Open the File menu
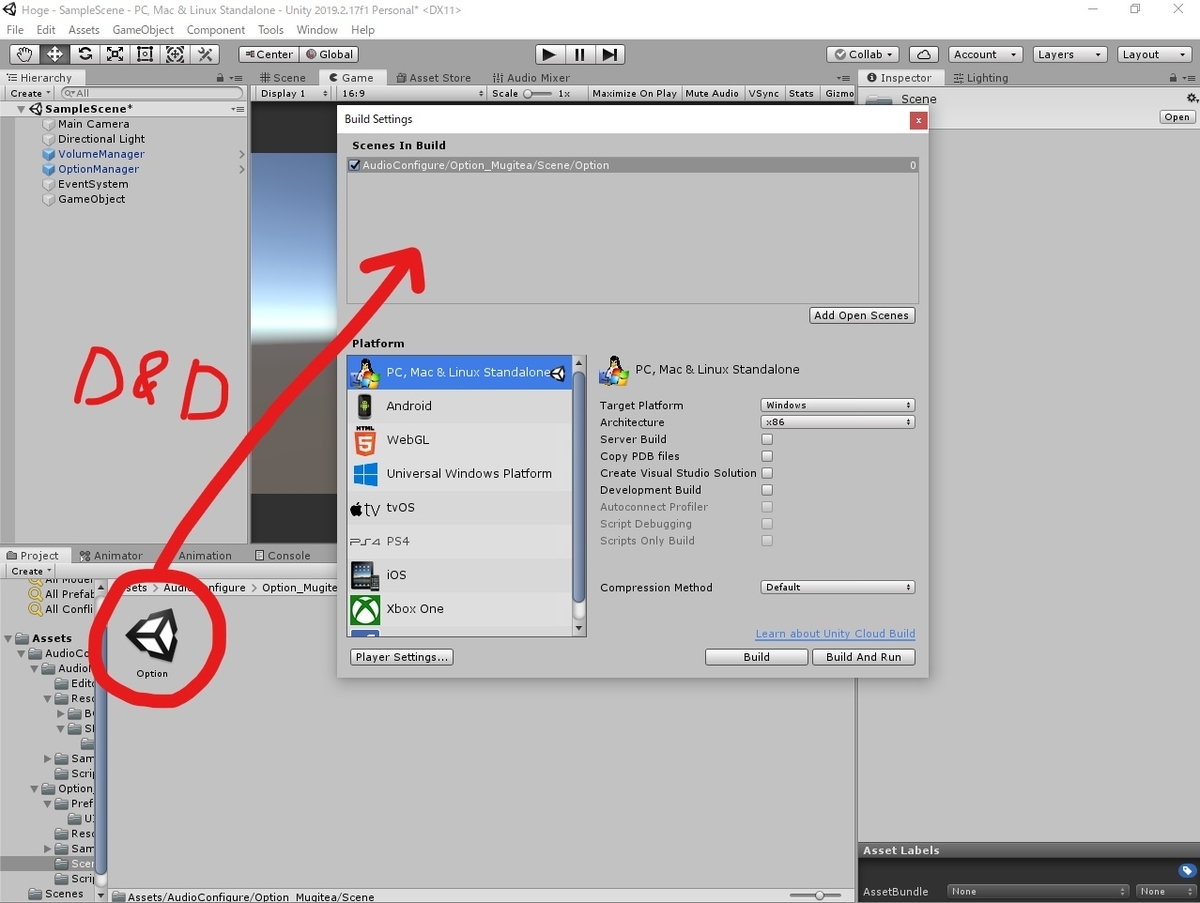 pos(15,30)
